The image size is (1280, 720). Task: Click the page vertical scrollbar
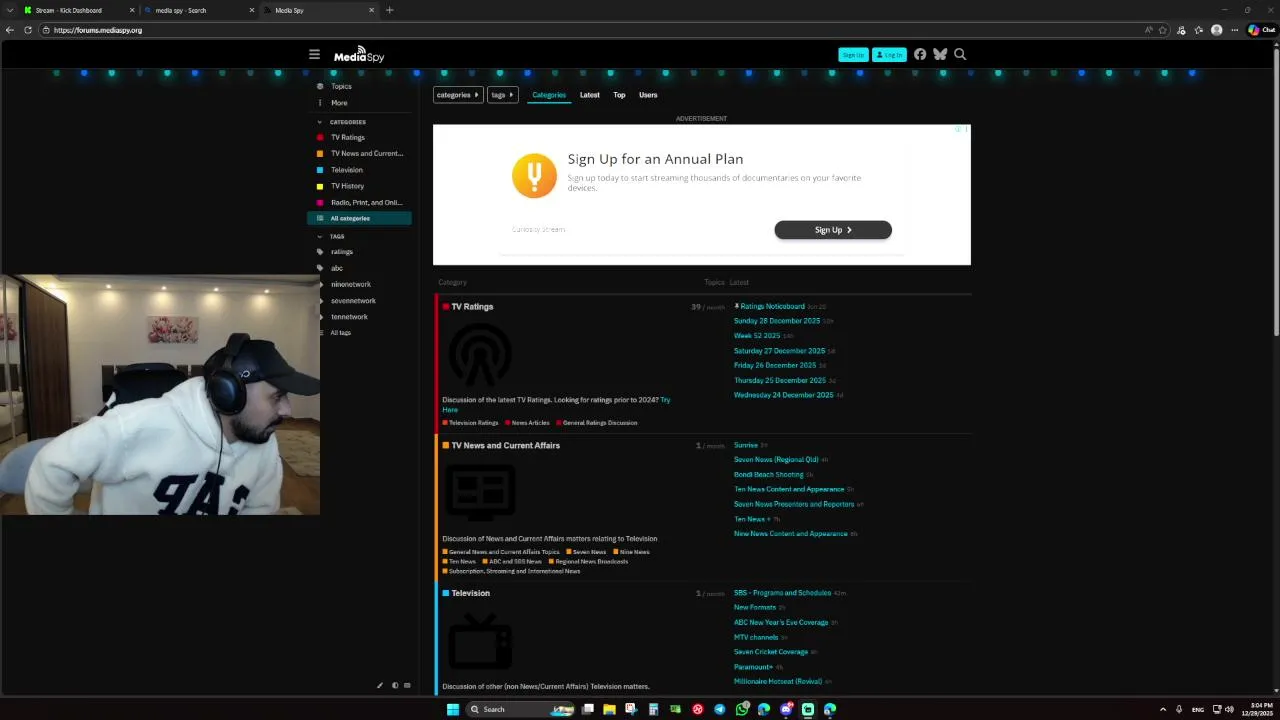point(1275,190)
